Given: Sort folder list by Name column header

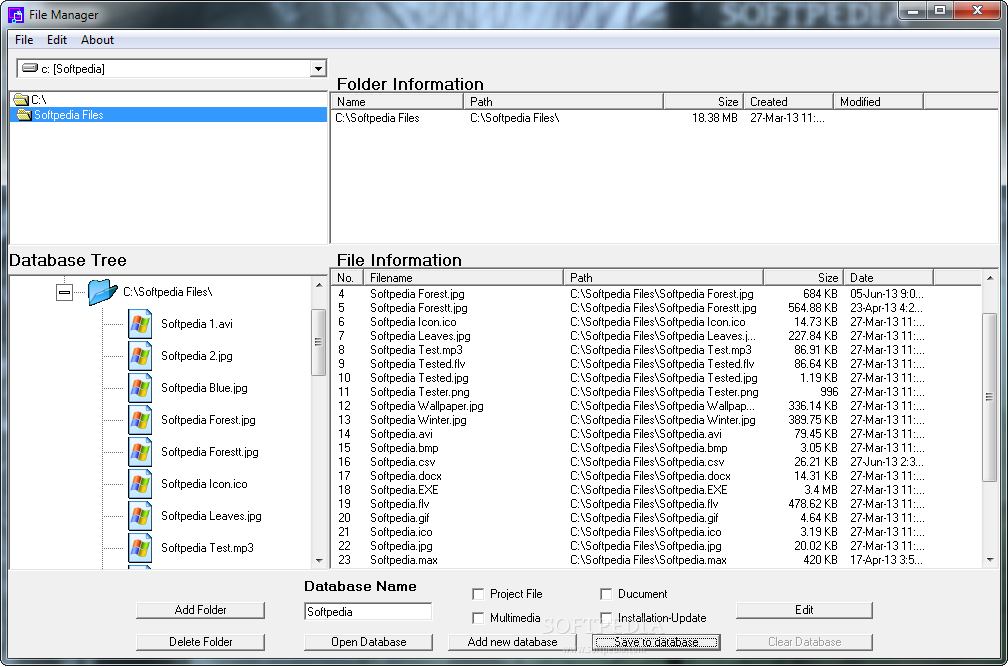Looking at the screenshot, I should click(397, 102).
